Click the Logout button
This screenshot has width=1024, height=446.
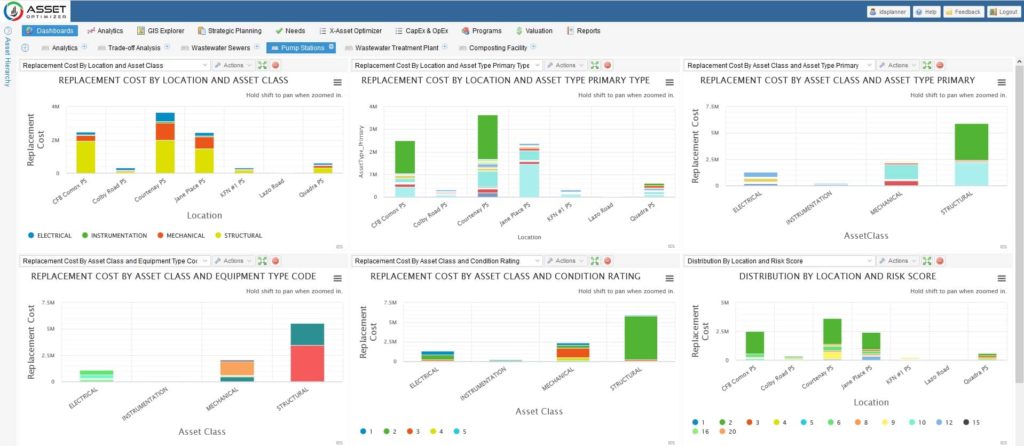point(1000,12)
